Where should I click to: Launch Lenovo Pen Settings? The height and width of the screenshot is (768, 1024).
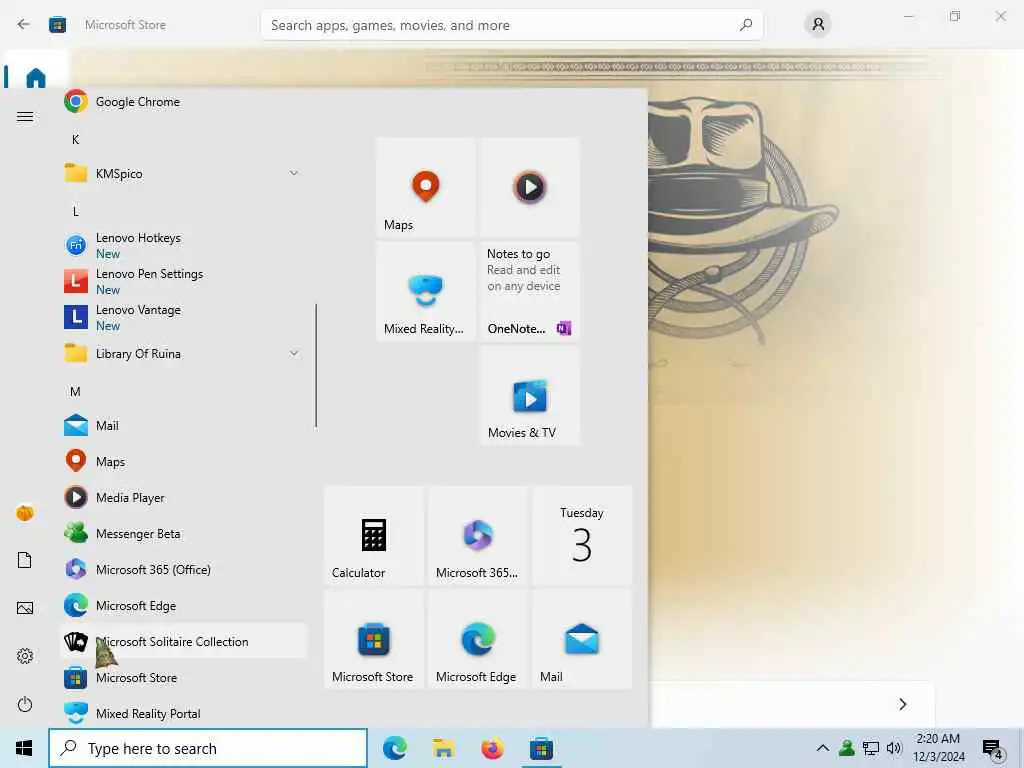183,281
